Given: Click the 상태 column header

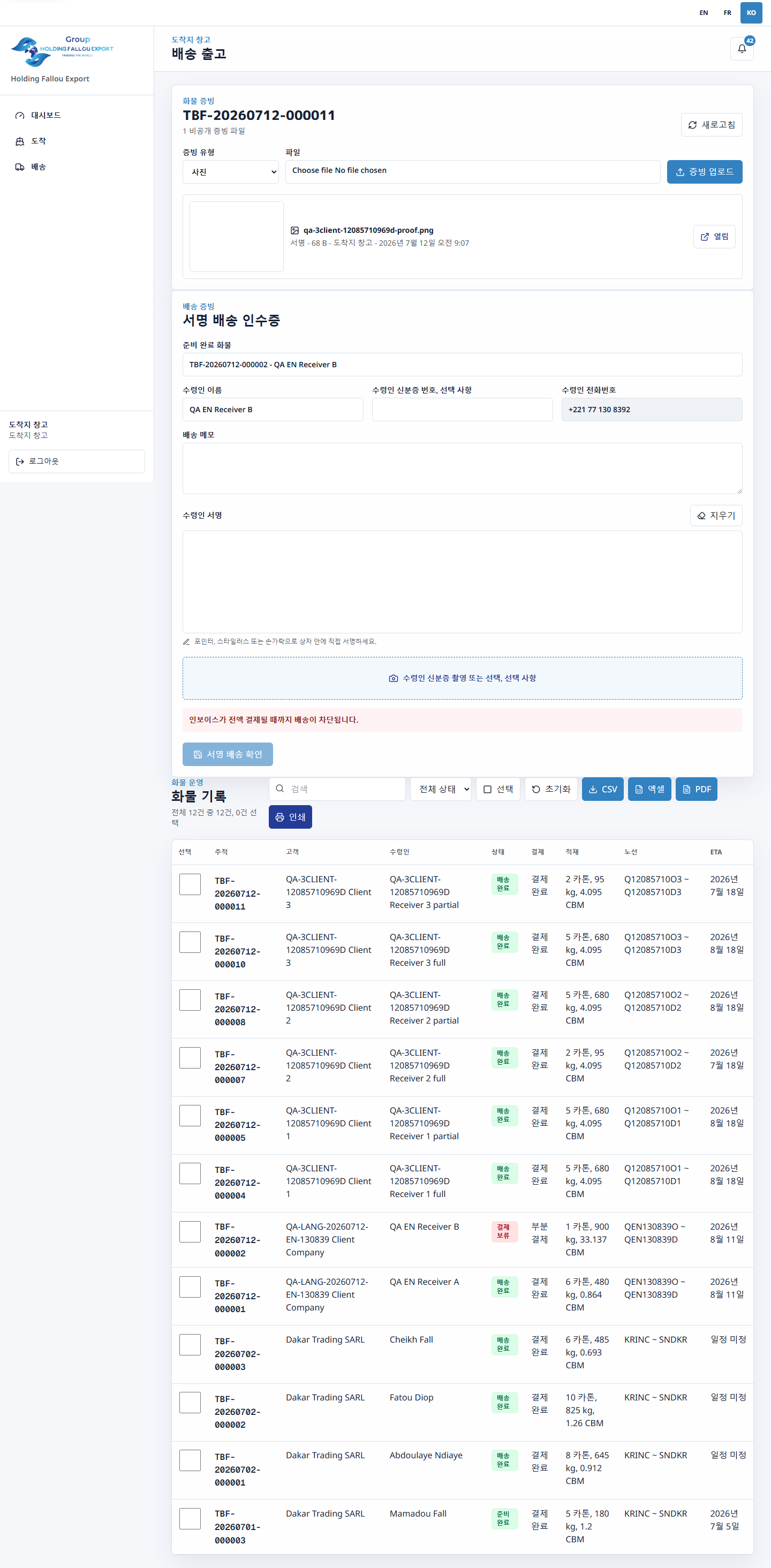Looking at the screenshot, I should (x=497, y=852).
